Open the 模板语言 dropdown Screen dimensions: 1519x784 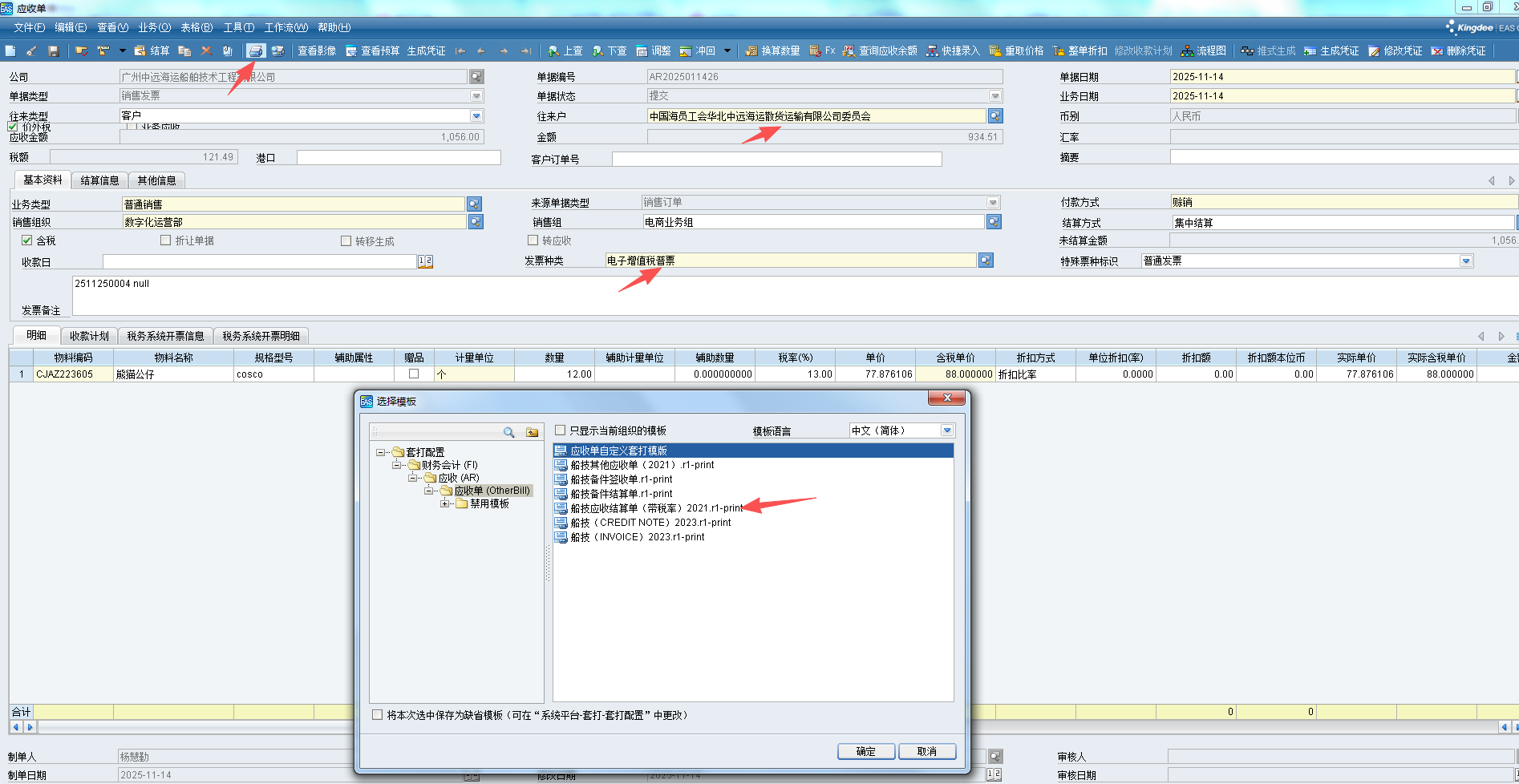coord(947,430)
